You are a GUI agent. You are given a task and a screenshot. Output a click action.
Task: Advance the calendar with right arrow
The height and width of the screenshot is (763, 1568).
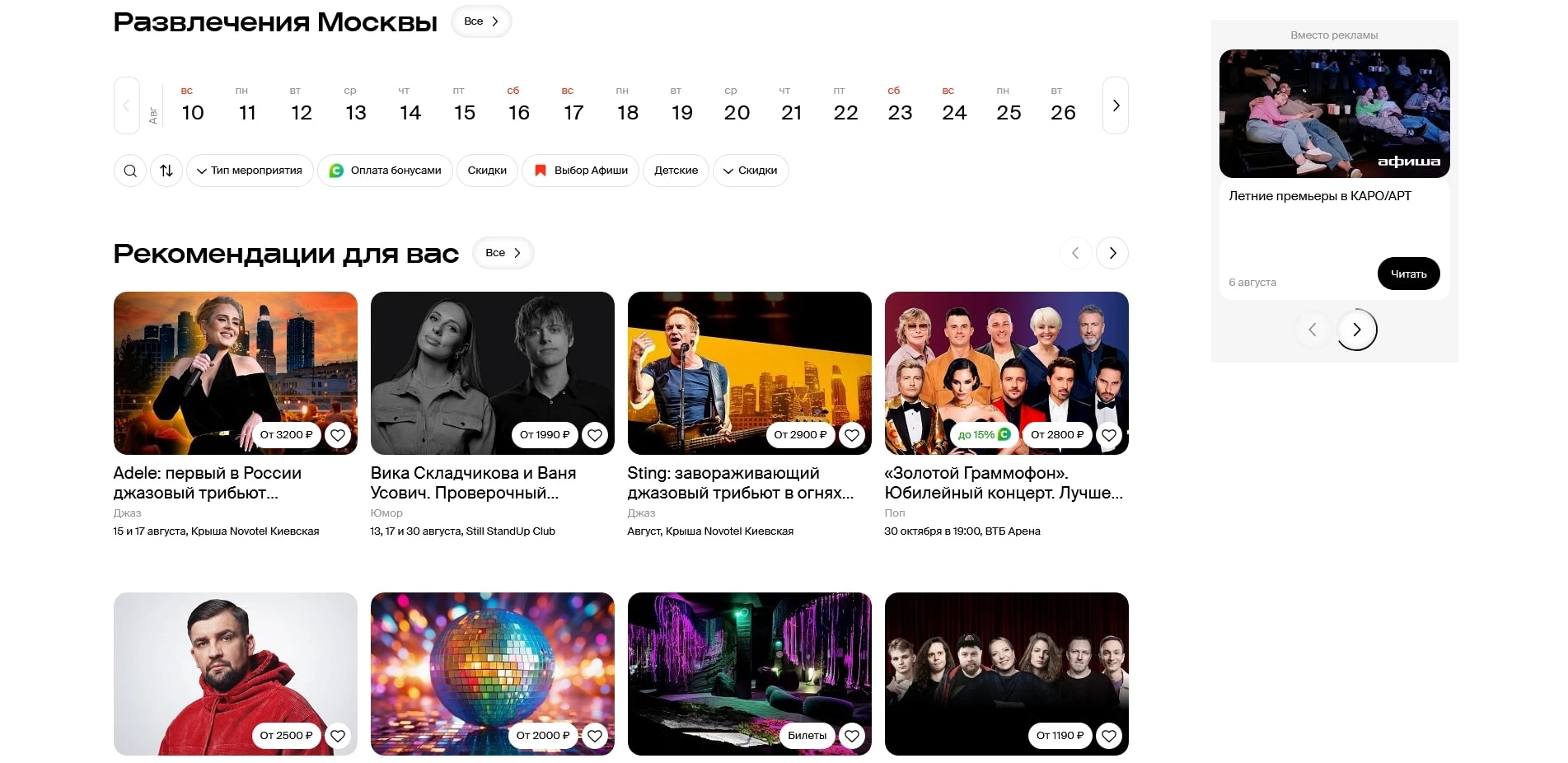pos(1116,105)
